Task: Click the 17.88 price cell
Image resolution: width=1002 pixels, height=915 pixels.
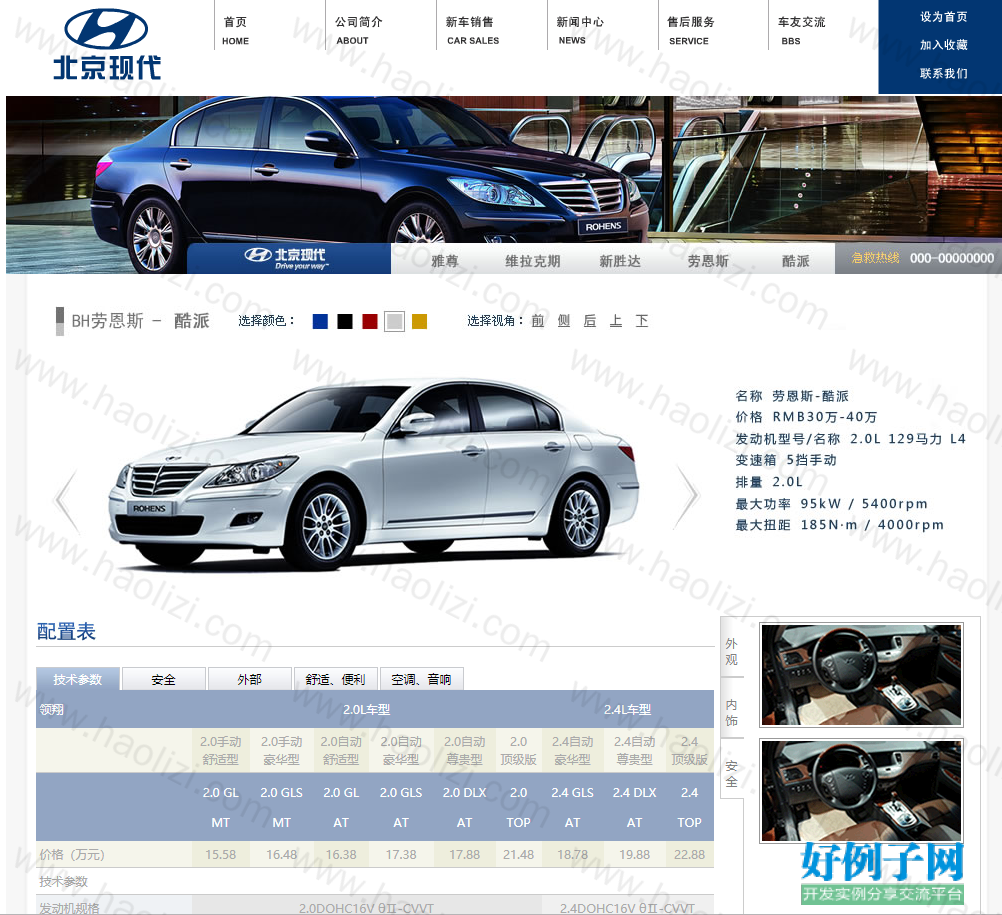Action: [465, 854]
